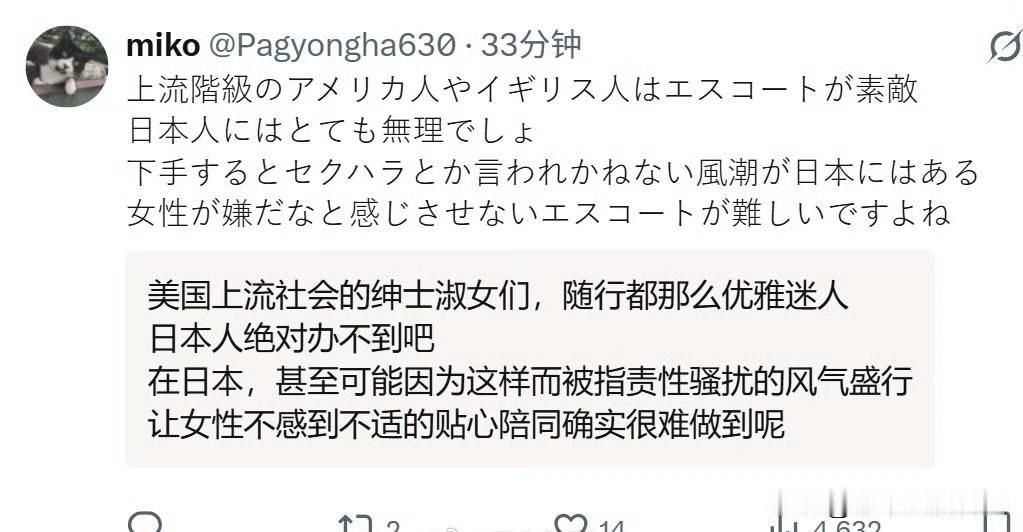Click the translated line 让女性不感到不适的贴心陪同
This screenshot has height=532, width=1023.
[x=466, y=424]
